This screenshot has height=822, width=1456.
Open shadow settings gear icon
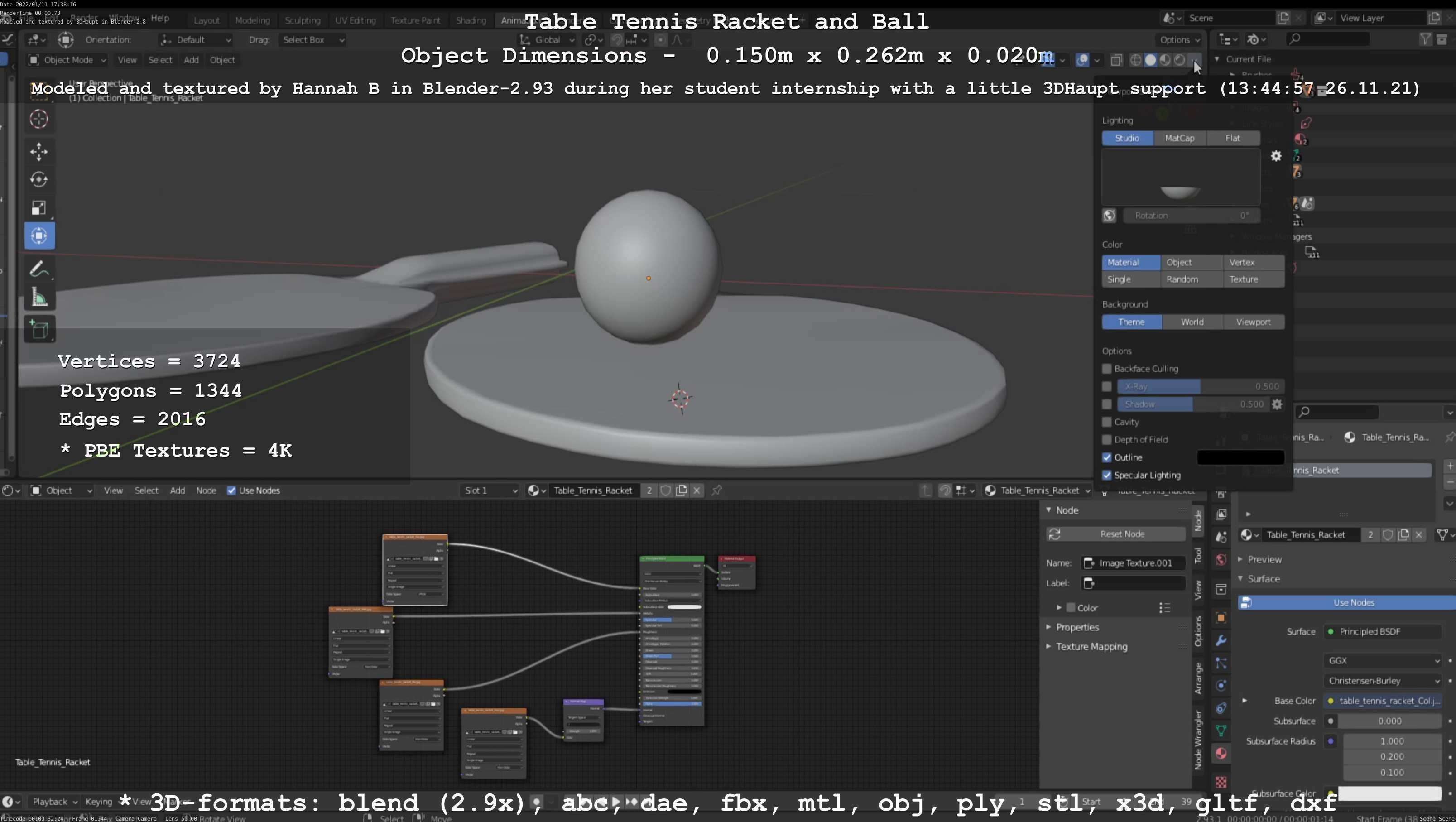coord(1277,404)
